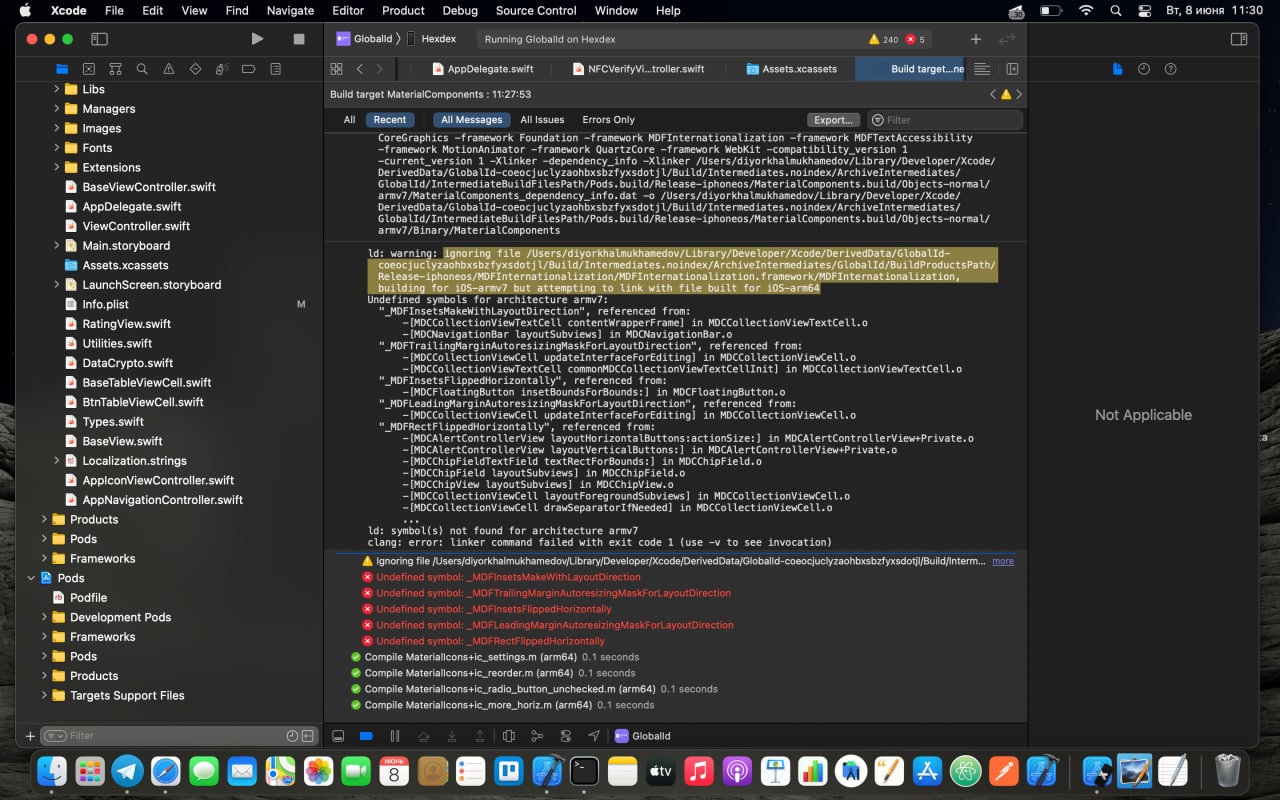This screenshot has height=800, width=1280.
Task: Open the Project navigator folder icon
Action: click(x=62, y=69)
